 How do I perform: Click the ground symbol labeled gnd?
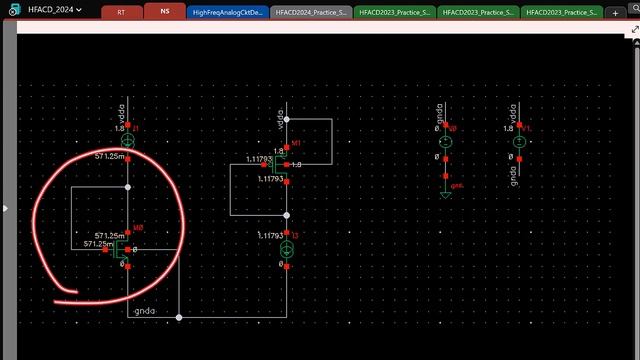point(445,195)
